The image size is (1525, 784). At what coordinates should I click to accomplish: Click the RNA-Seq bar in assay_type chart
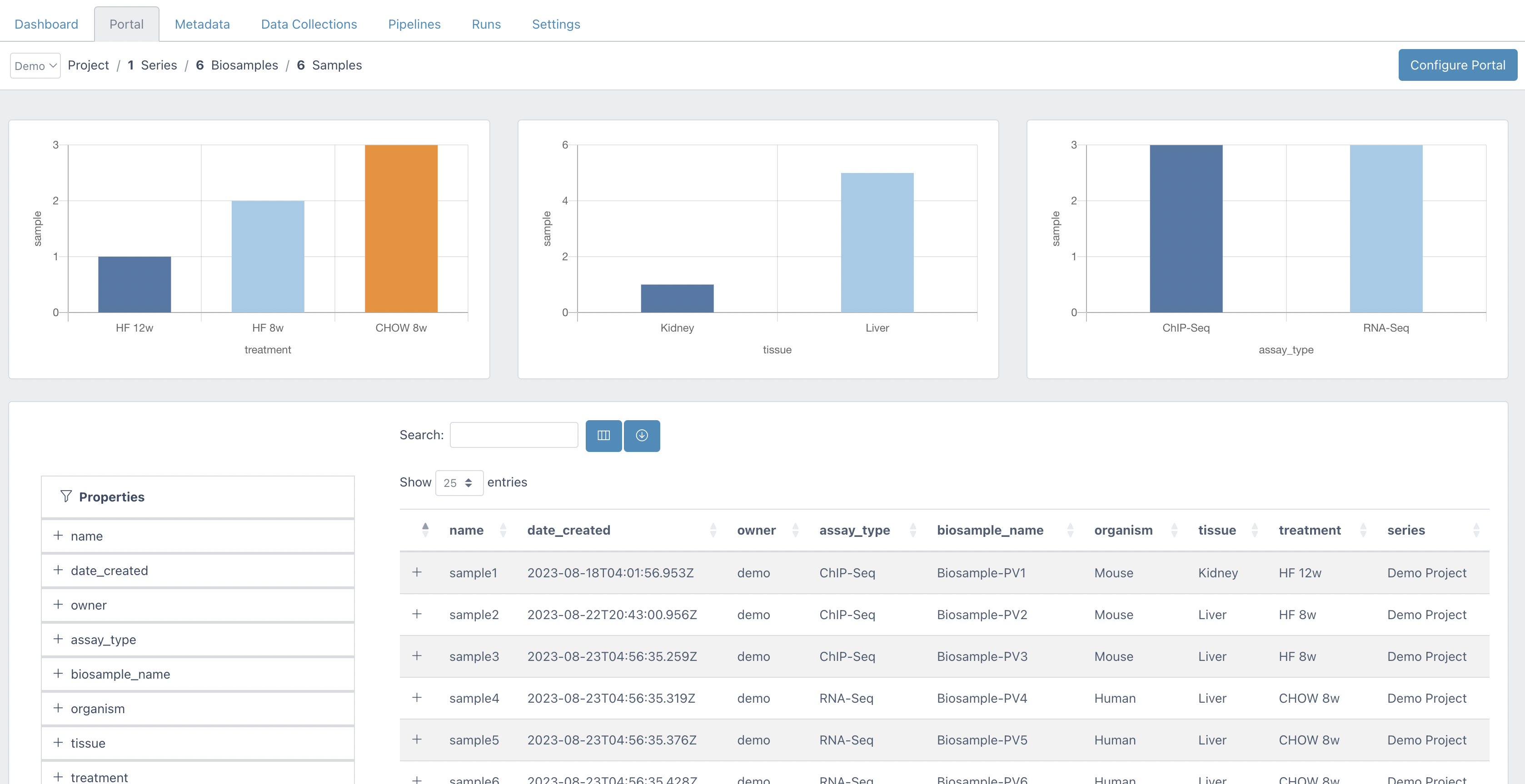click(1386, 228)
